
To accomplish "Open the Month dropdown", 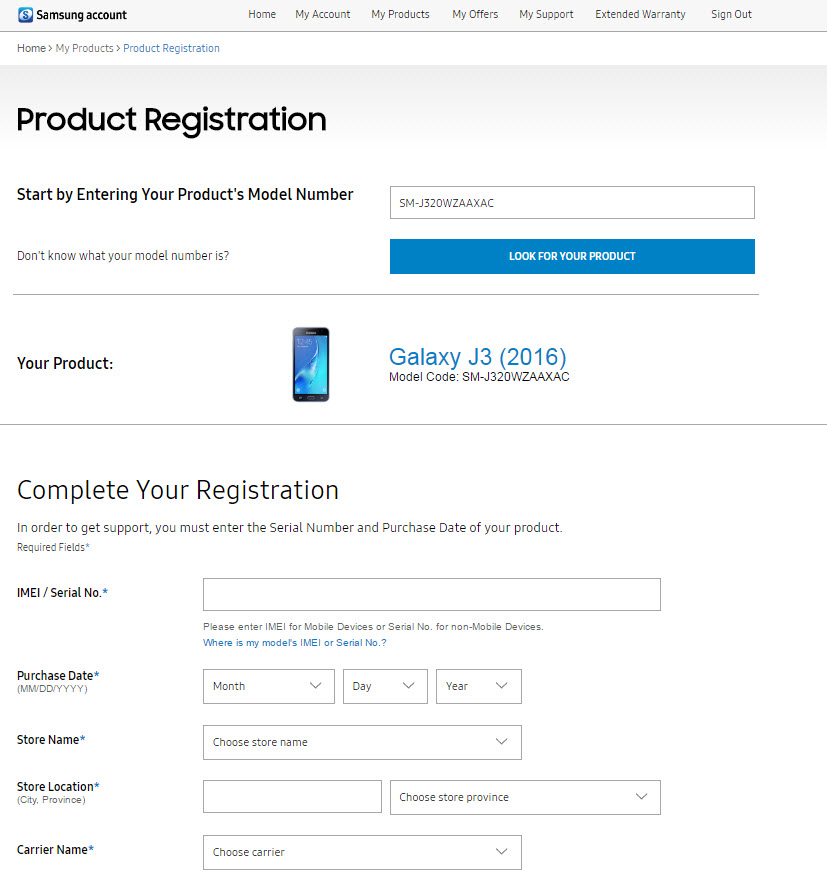I will pyautogui.click(x=269, y=686).
